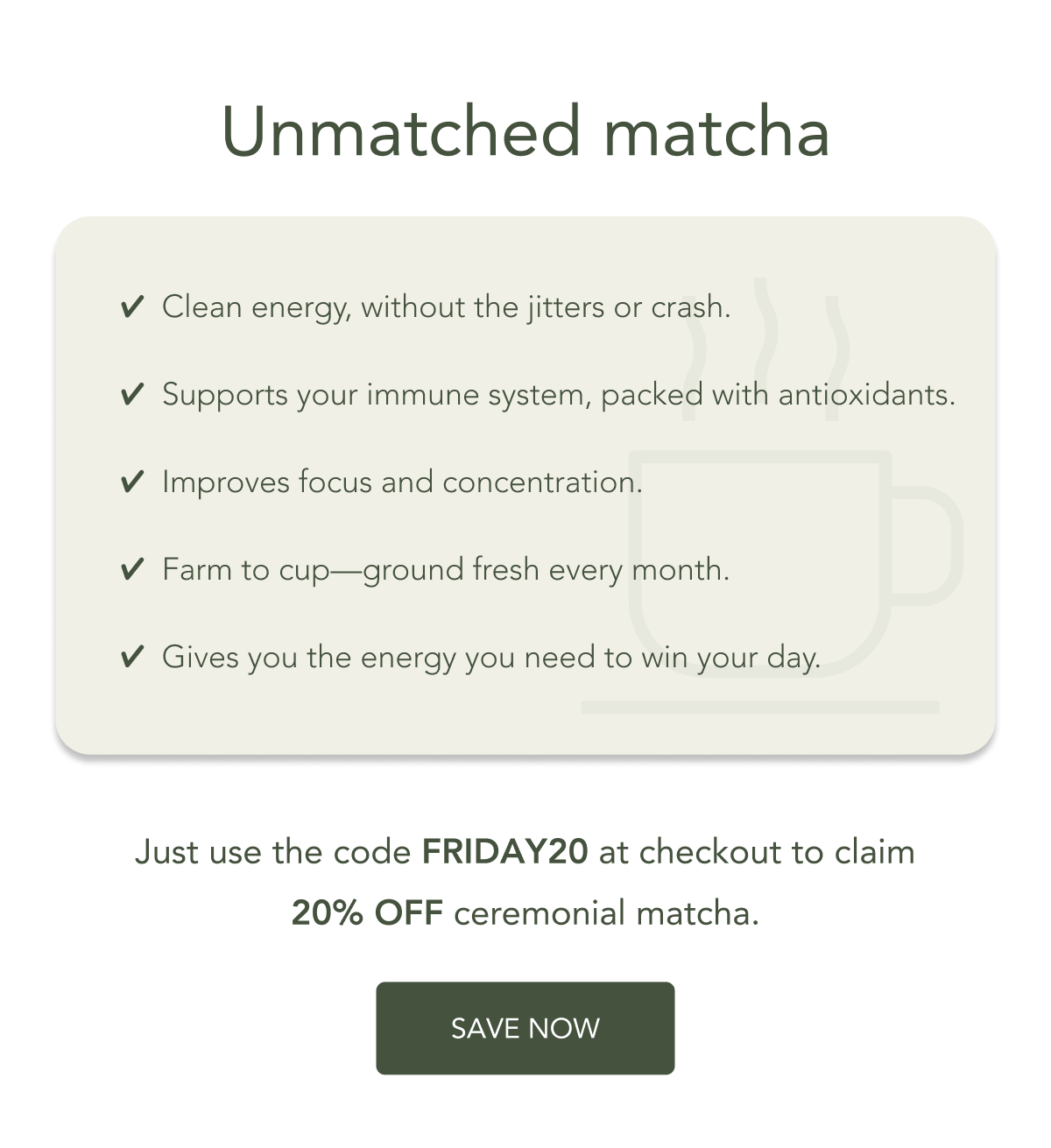
Task: Select the FRIDAY20 promo code text
Action: pos(504,851)
